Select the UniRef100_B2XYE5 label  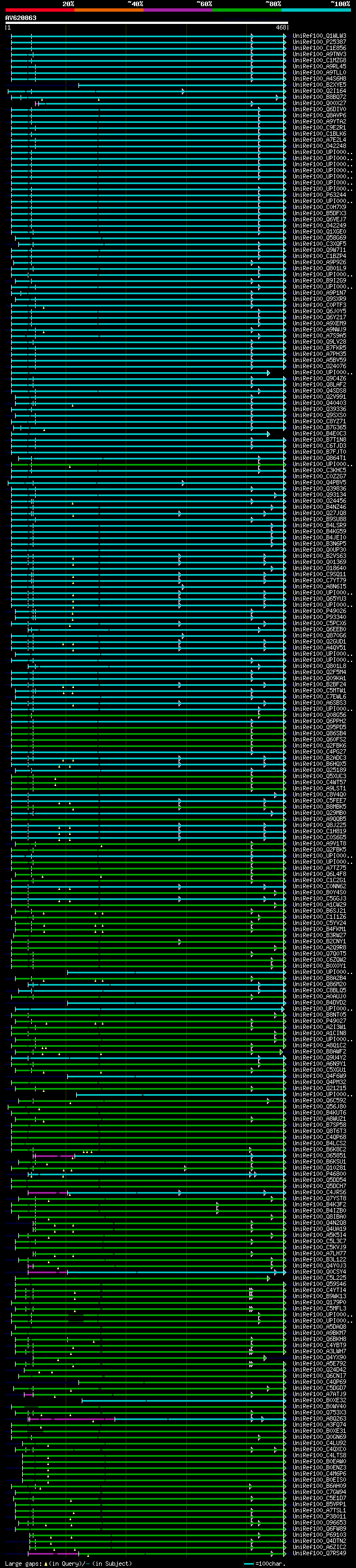click(319, 85)
